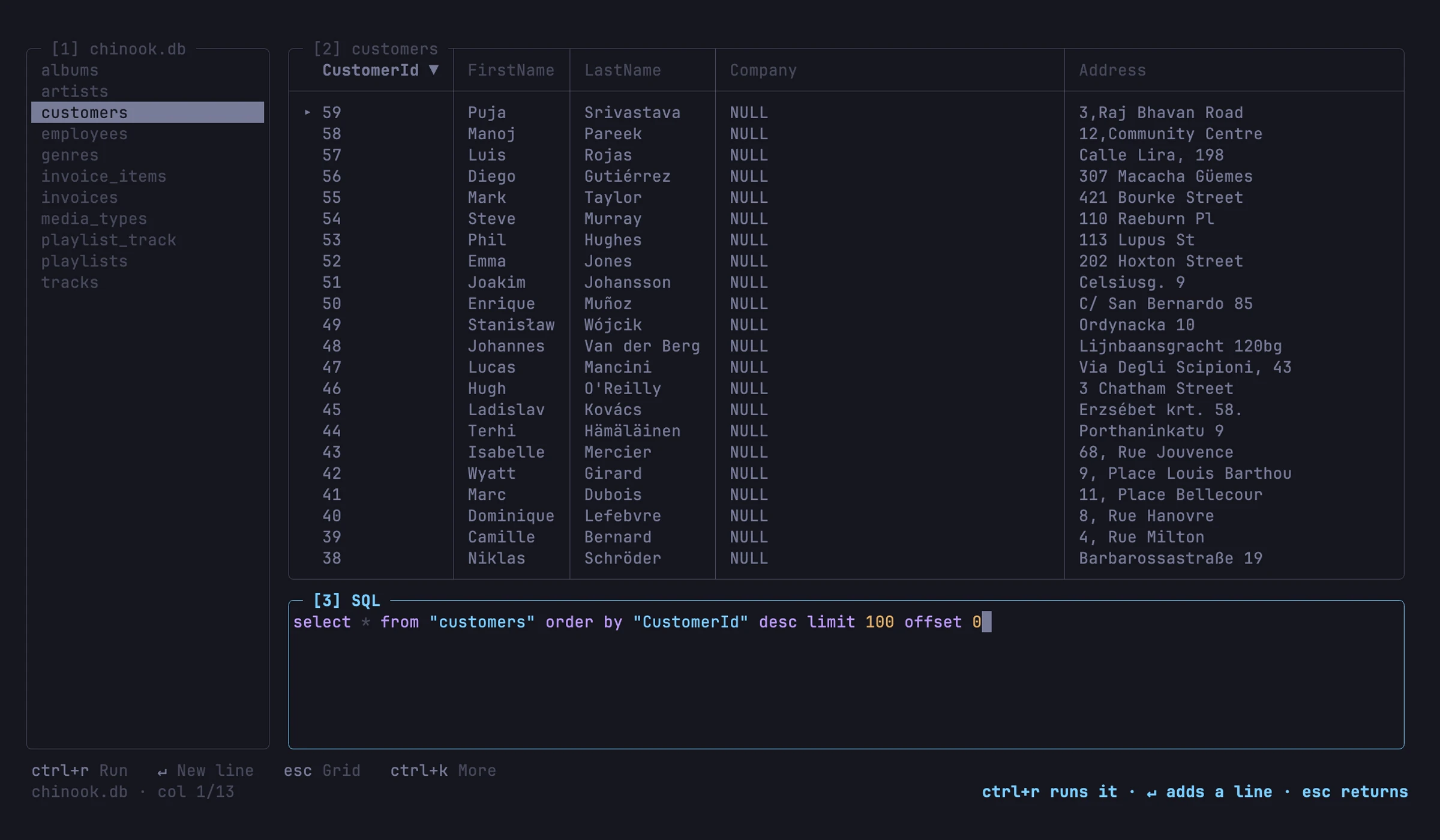Click the ctrl+r Run hint
Viewport: 1440px width, 840px height.
click(79, 770)
